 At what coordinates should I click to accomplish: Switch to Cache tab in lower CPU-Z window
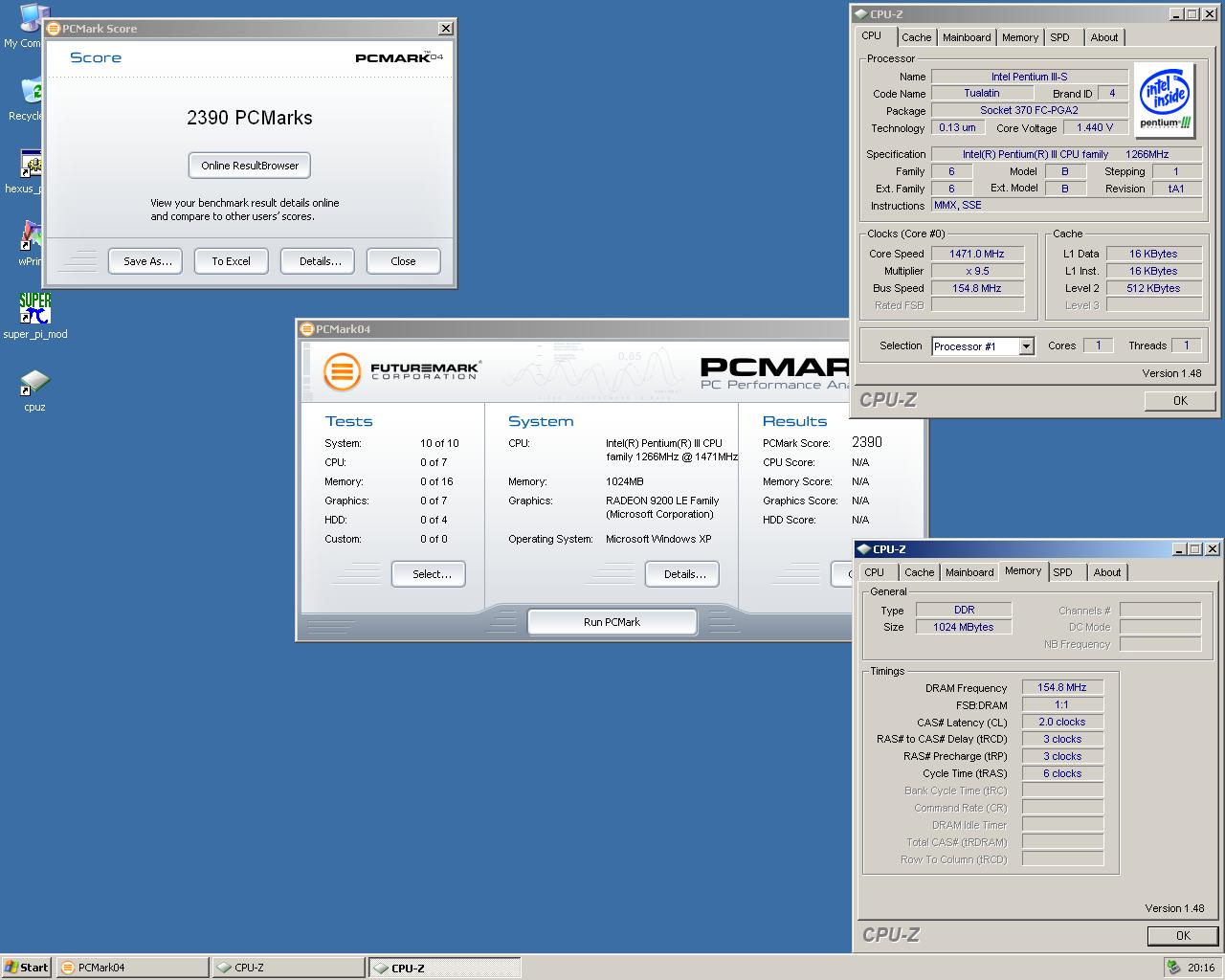click(919, 572)
